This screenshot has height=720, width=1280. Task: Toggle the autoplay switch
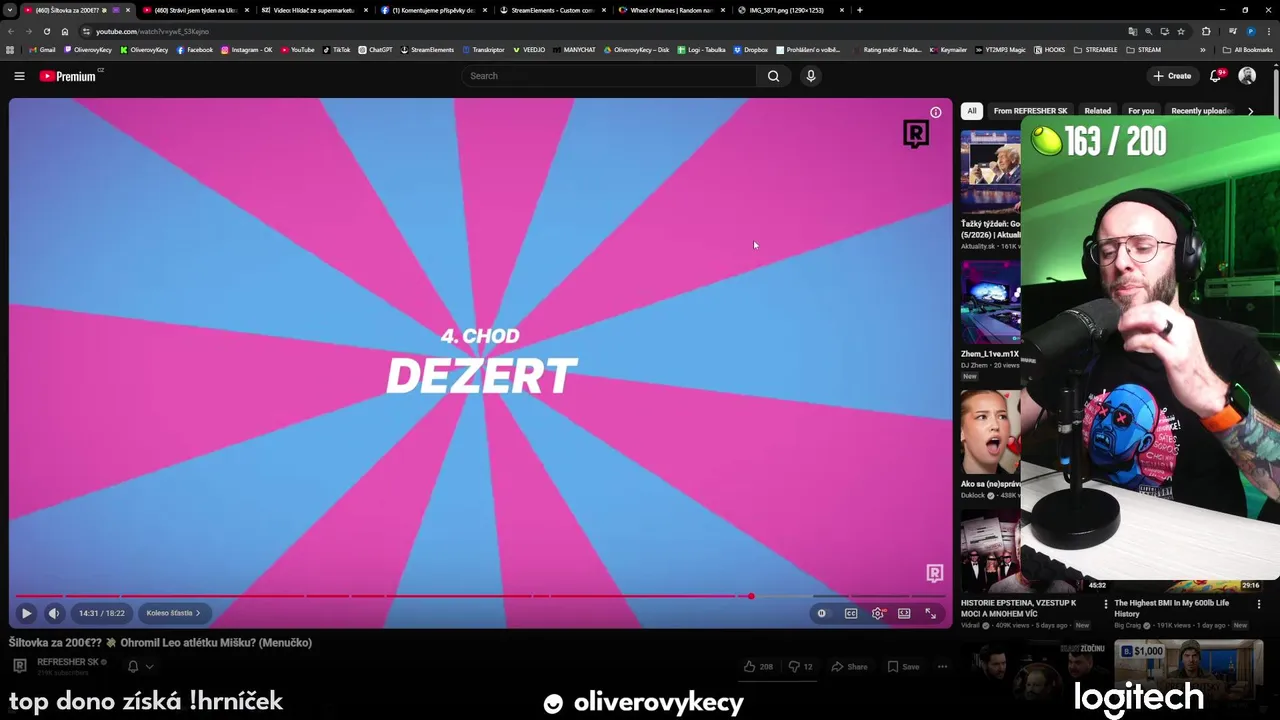pos(822,614)
